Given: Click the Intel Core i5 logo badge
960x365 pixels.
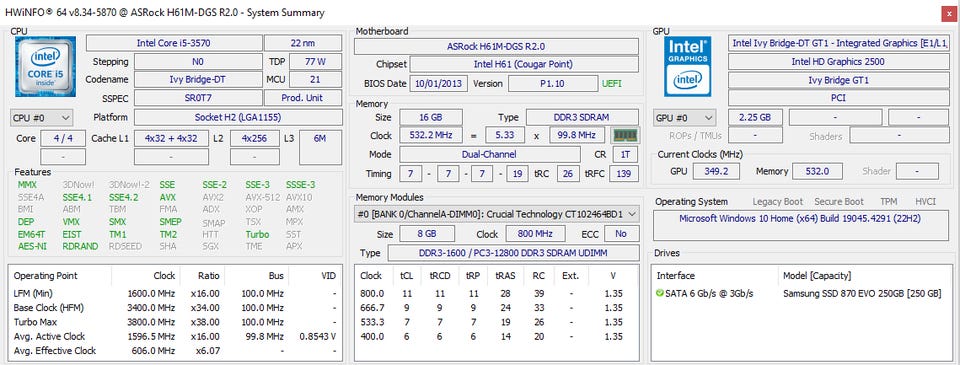Looking at the screenshot, I should 45,66.
